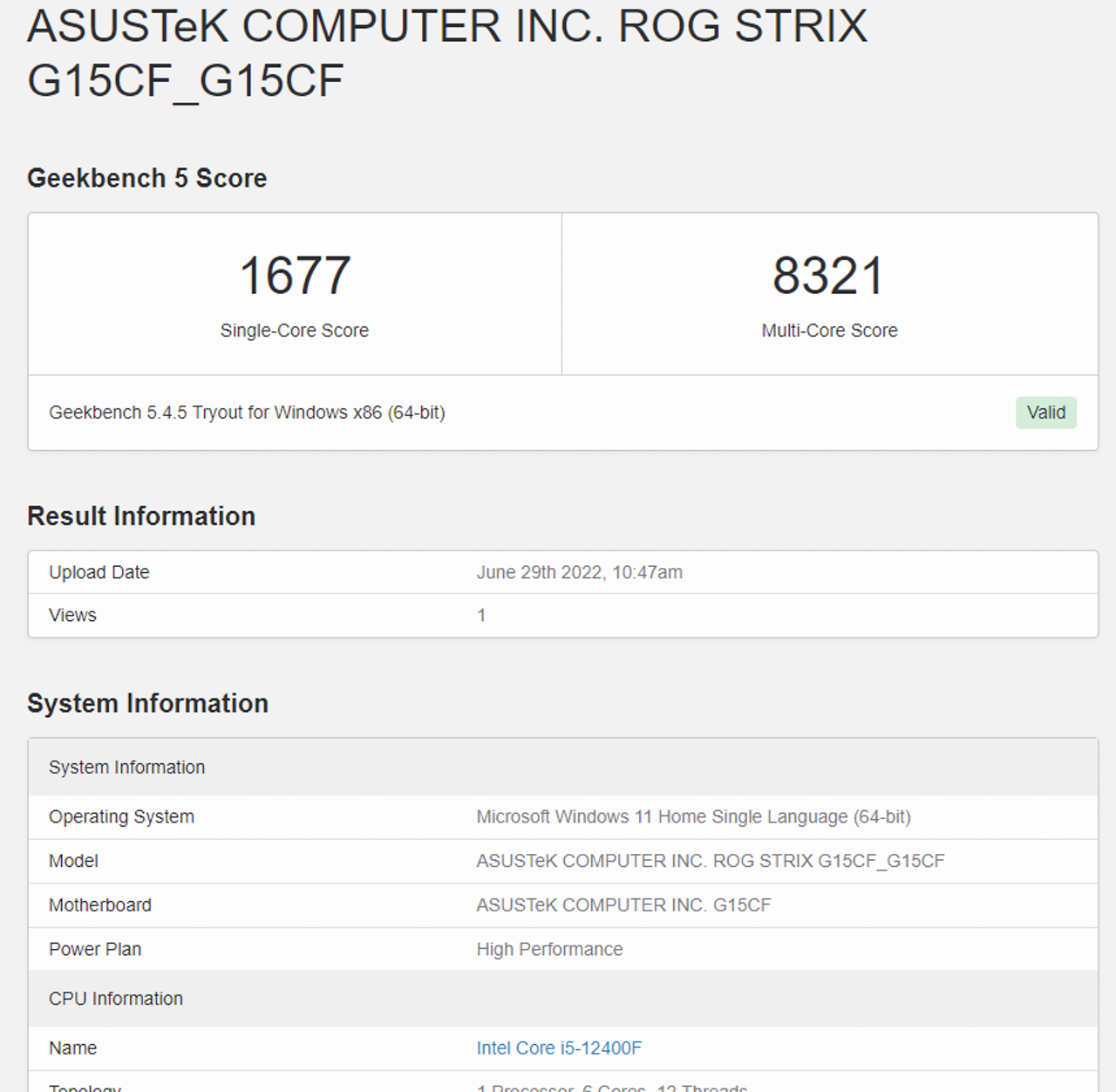The width and height of the screenshot is (1116, 1092).
Task: Click the CPU Name row label
Action: [72, 1048]
